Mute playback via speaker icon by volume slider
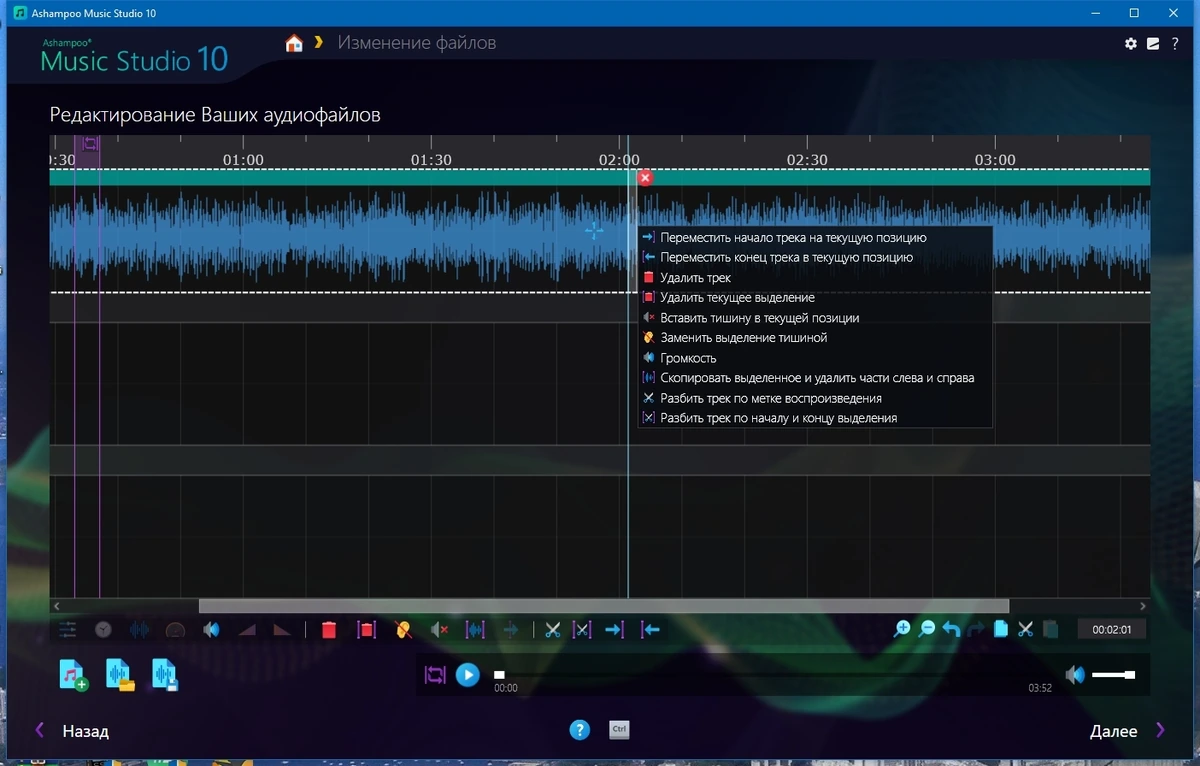The width and height of the screenshot is (1200, 766). point(1075,675)
